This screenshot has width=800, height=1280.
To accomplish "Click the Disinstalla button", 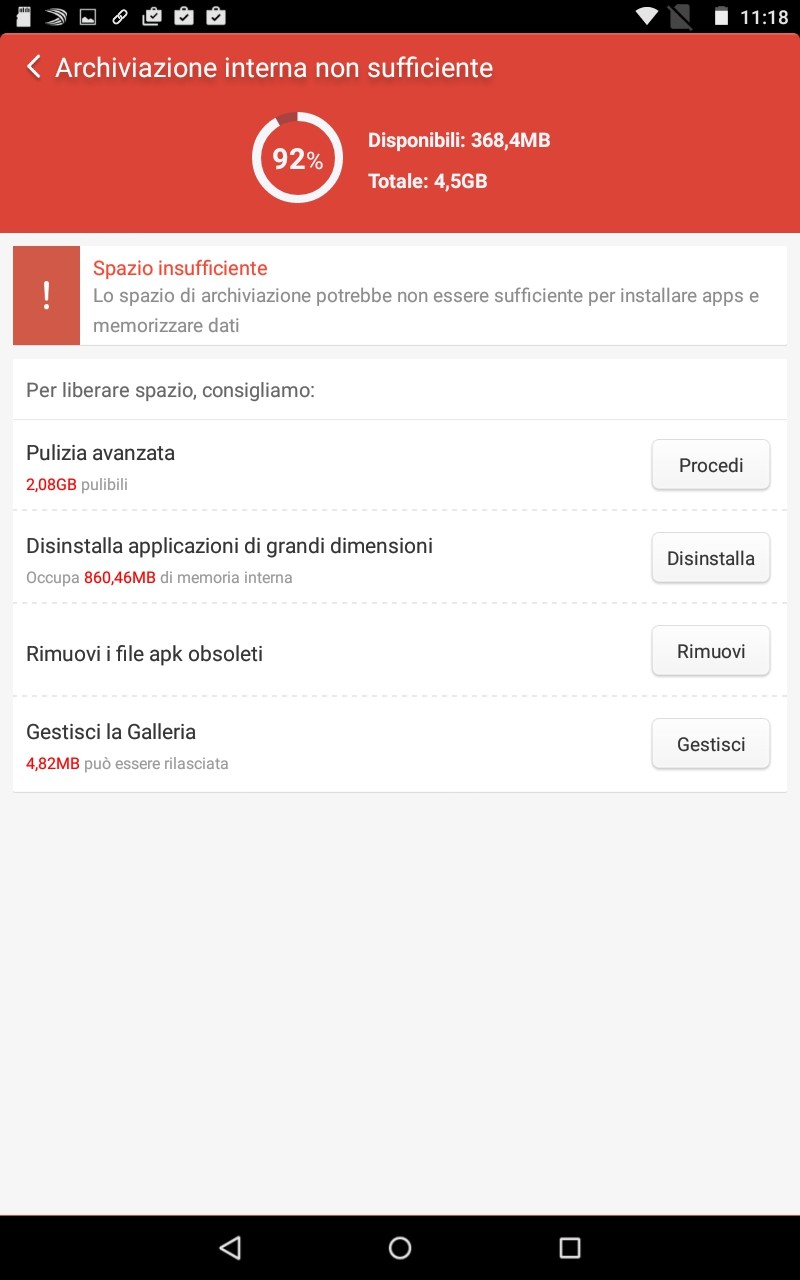I will 711,558.
